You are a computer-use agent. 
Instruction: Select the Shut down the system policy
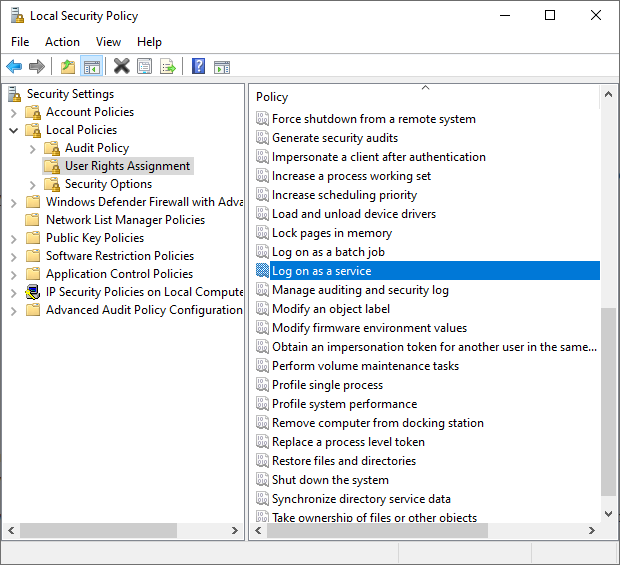pos(330,480)
